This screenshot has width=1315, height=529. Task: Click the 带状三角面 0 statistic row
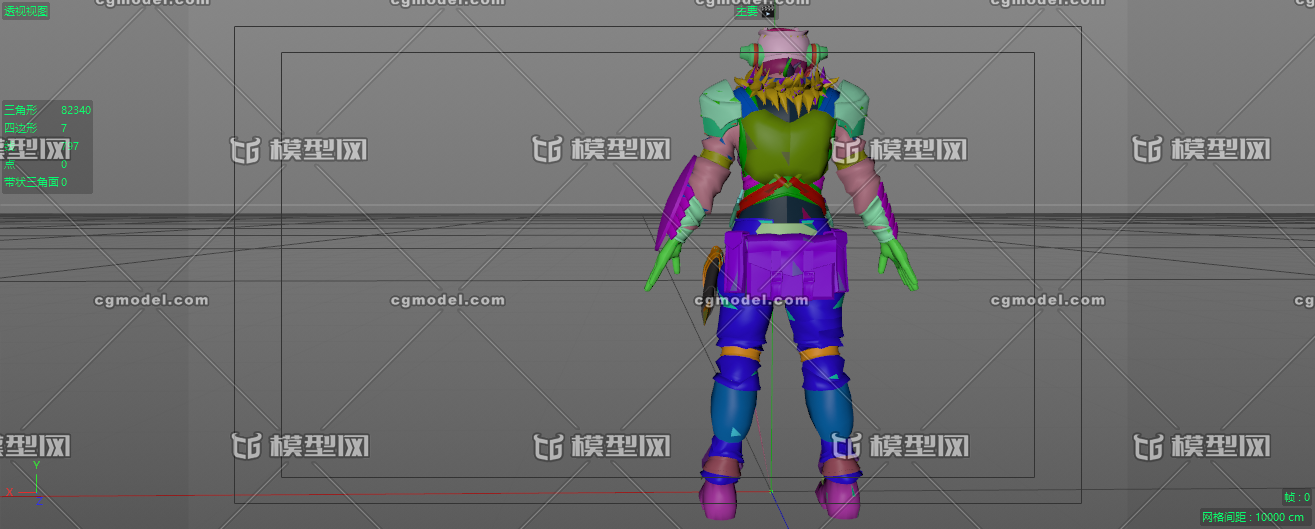(36, 182)
